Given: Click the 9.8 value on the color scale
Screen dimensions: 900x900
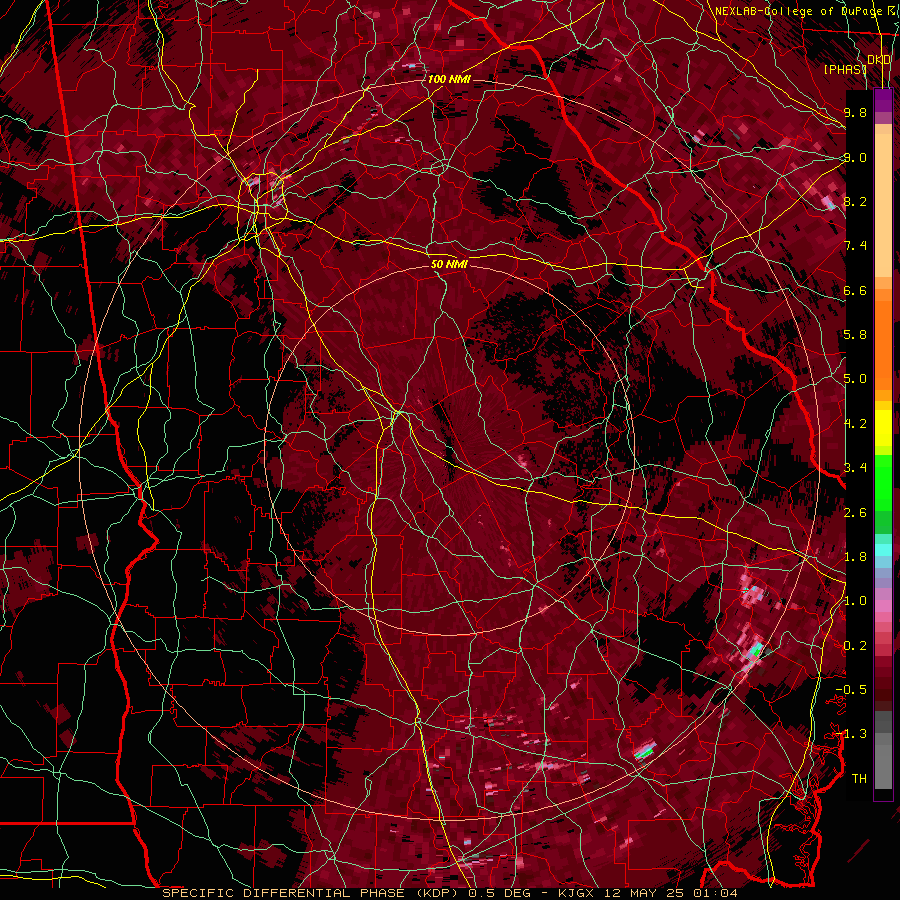Looking at the screenshot, I should (x=855, y=112).
